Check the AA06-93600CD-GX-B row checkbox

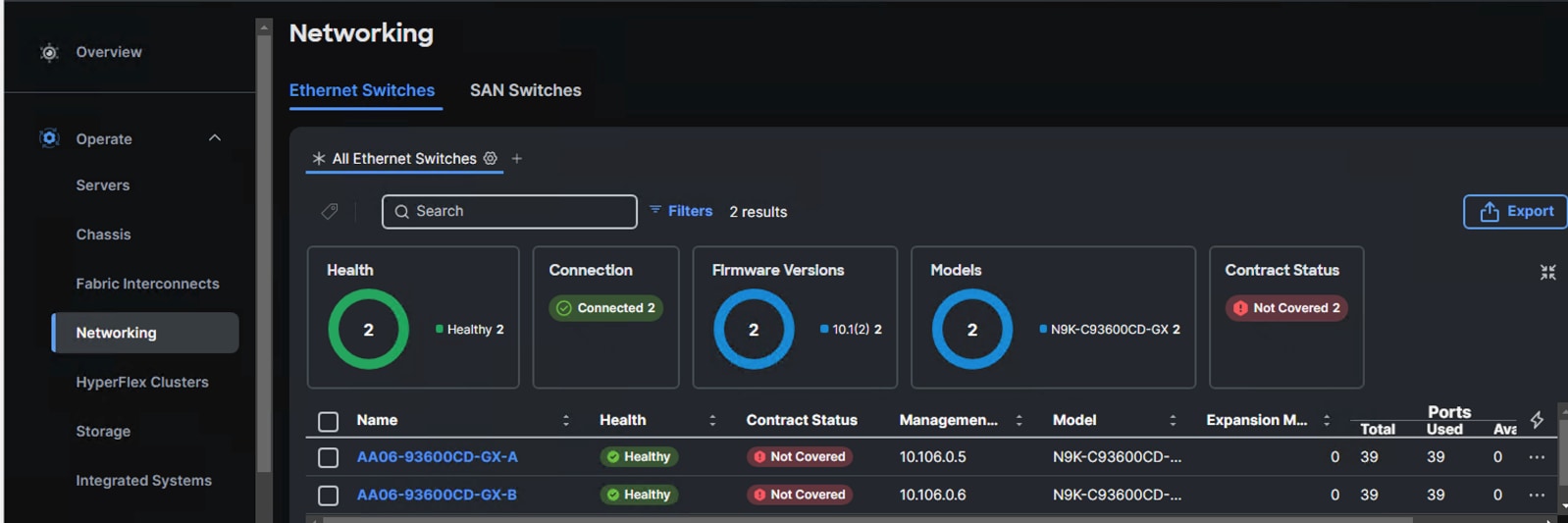point(329,496)
